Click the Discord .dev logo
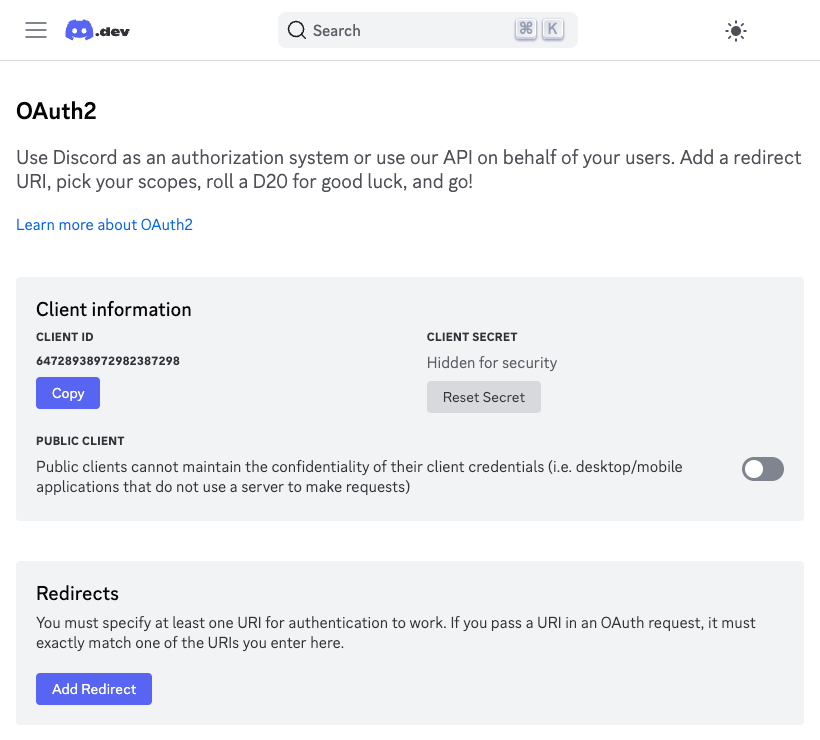 (x=97, y=30)
